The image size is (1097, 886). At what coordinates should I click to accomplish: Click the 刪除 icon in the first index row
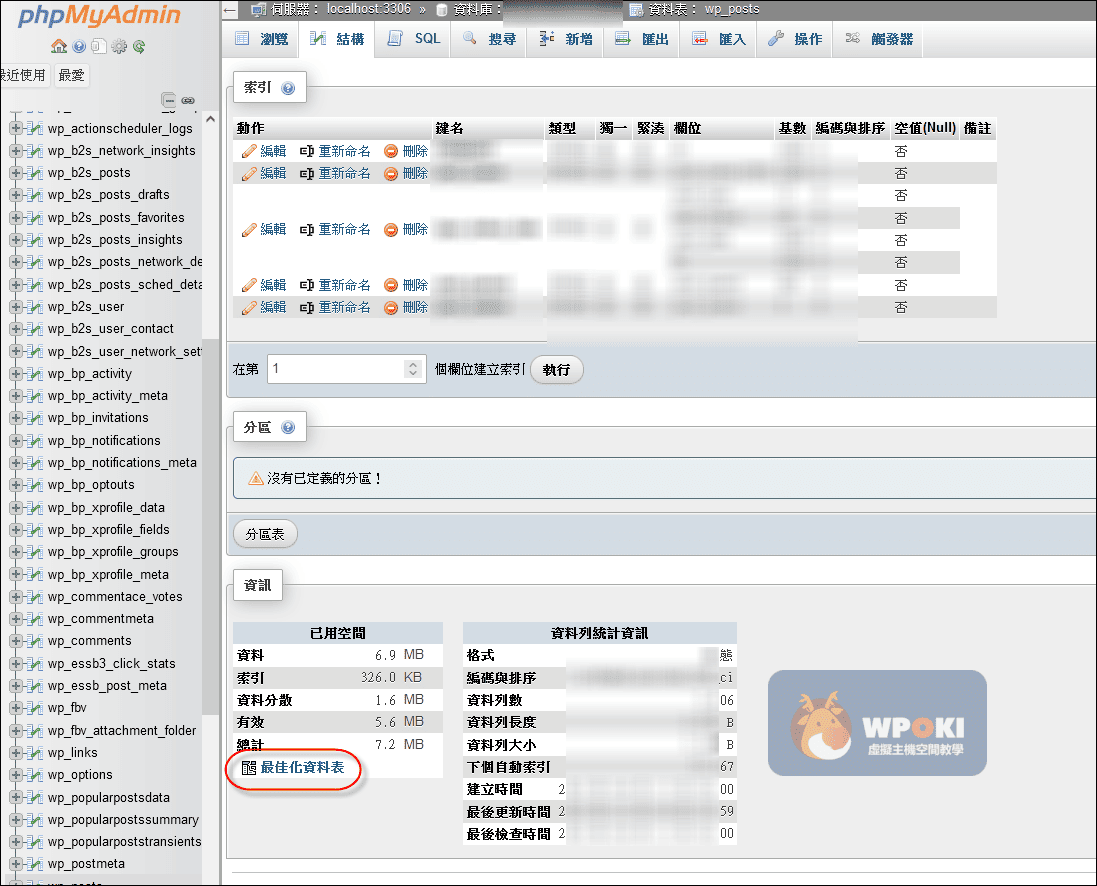[x=391, y=151]
